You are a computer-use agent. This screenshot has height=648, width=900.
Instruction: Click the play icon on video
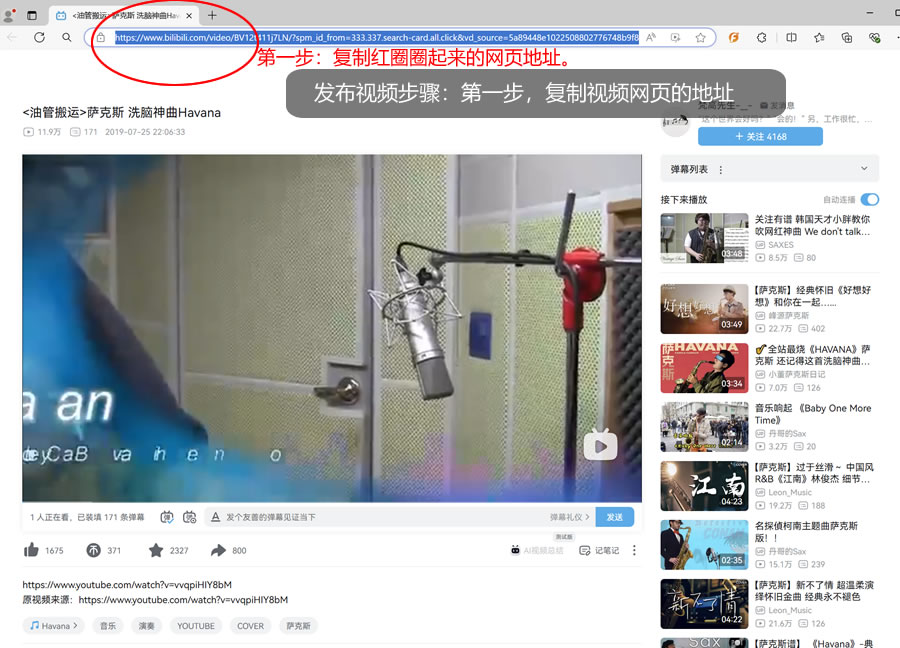(x=600, y=445)
